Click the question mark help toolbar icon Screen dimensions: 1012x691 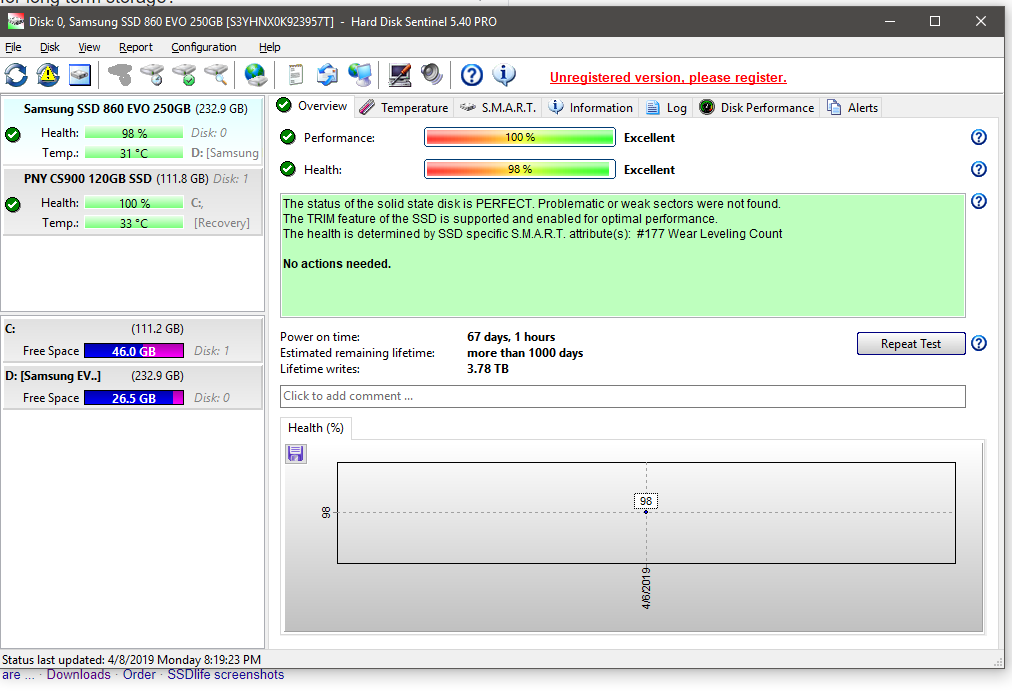click(472, 75)
